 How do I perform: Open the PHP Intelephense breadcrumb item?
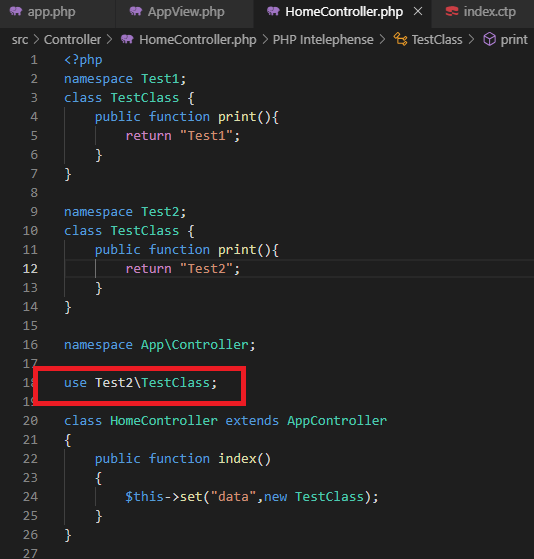click(323, 40)
